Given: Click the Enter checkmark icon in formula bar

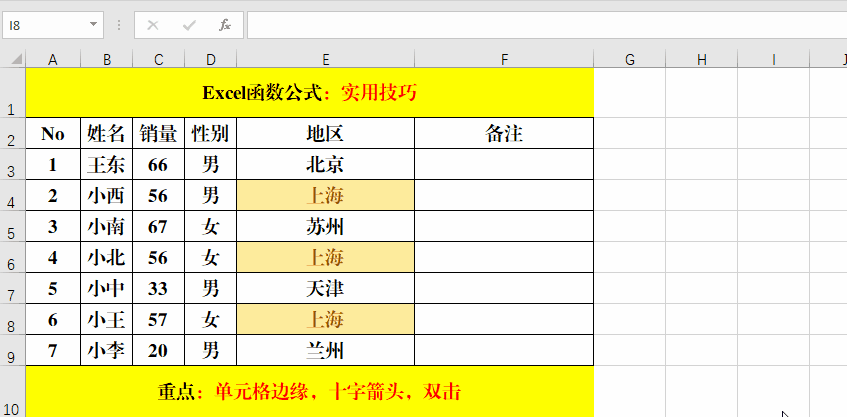Looking at the screenshot, I should click(189, 25).
